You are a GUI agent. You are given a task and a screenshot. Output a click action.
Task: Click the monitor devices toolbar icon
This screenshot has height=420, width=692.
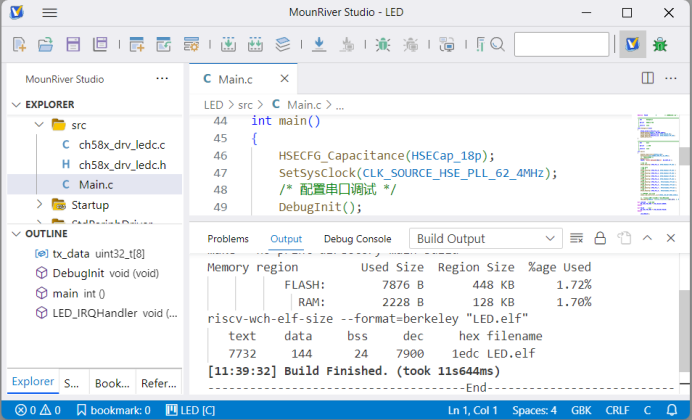[x=447, y=44]
